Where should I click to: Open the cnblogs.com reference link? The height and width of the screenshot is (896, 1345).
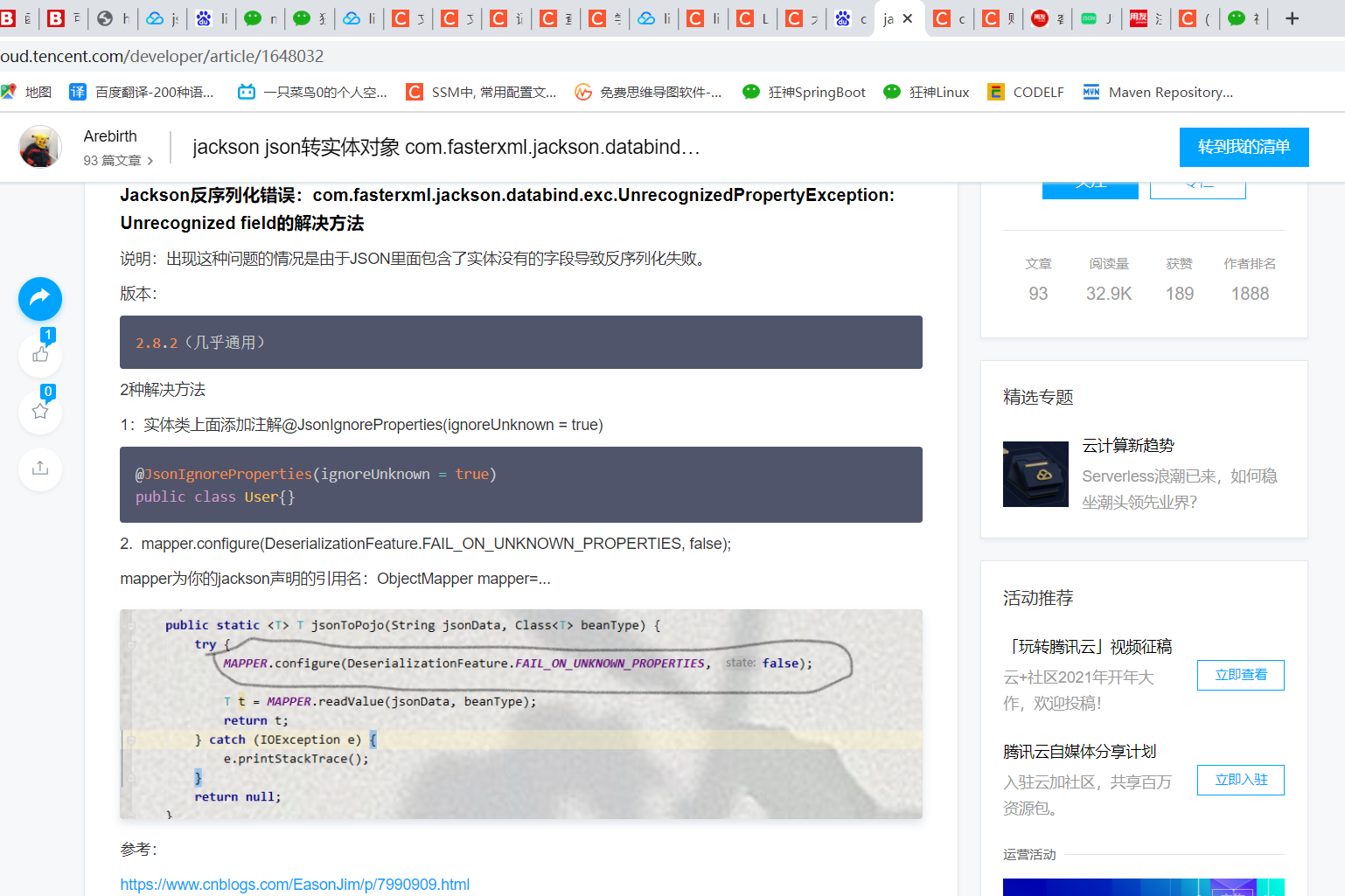pyautogui.click(x=295, y=884)
